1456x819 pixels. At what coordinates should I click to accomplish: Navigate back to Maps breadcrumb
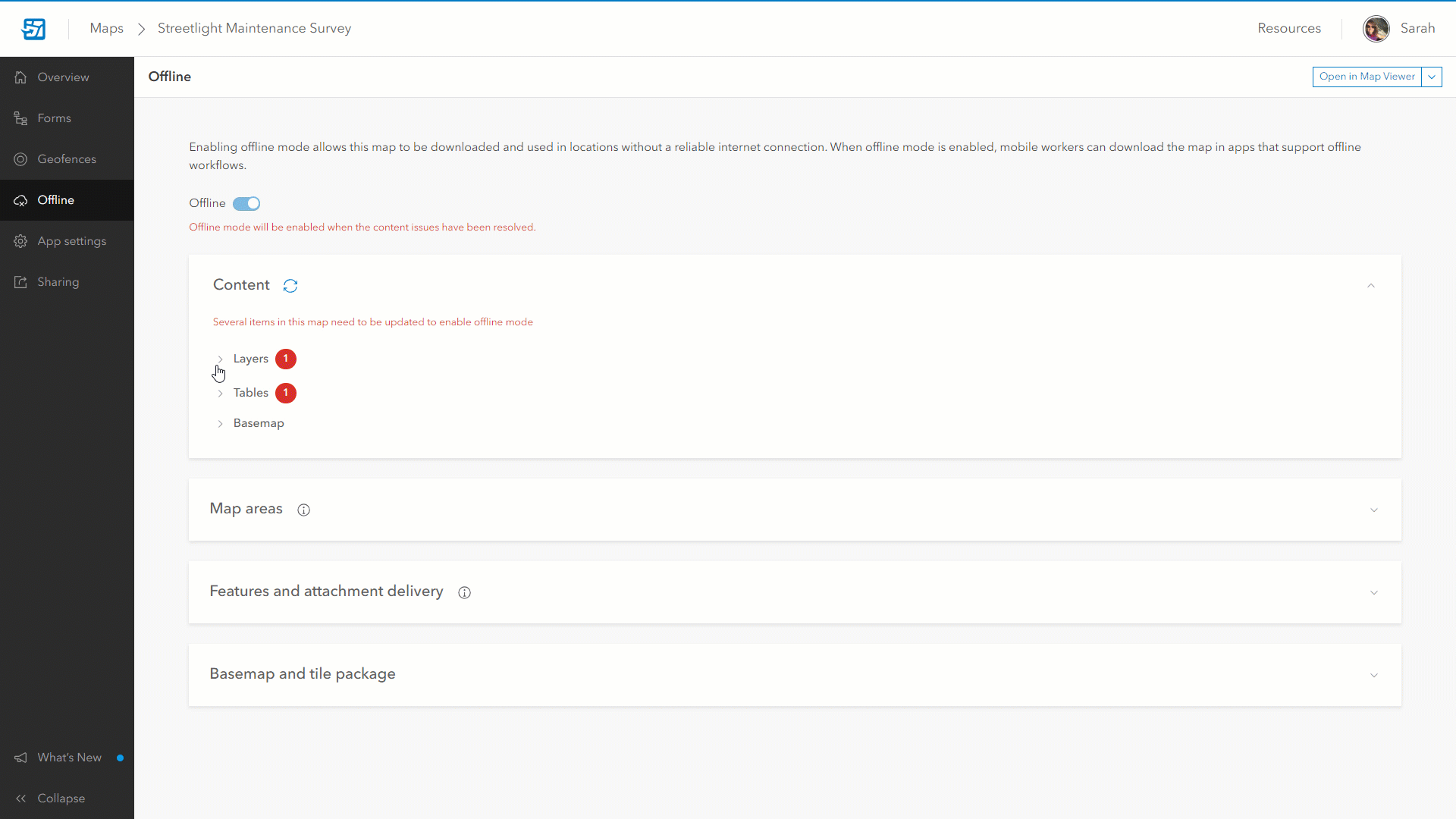coord(106,28)
